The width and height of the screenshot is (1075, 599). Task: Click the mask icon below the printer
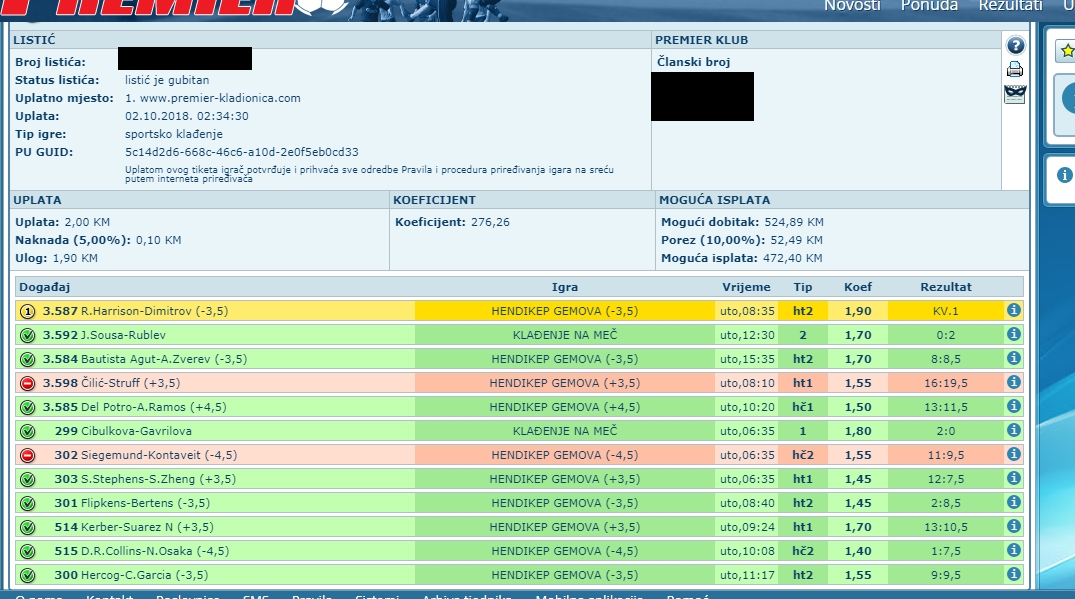pos(1015,94)
